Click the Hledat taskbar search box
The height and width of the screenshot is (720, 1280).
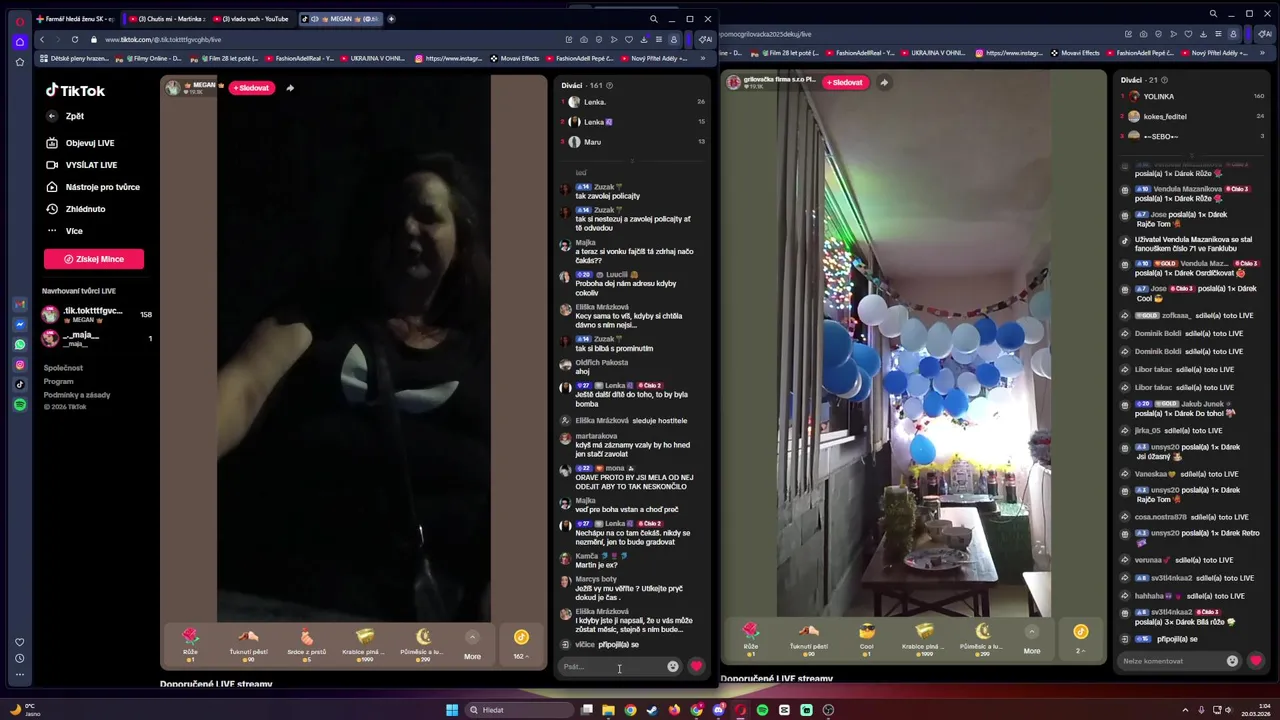point(519,710)
